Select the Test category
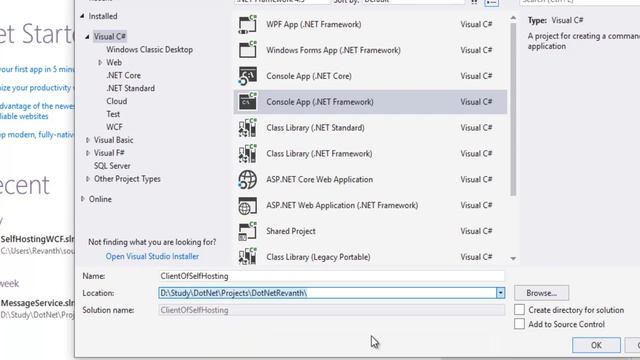 113,114
